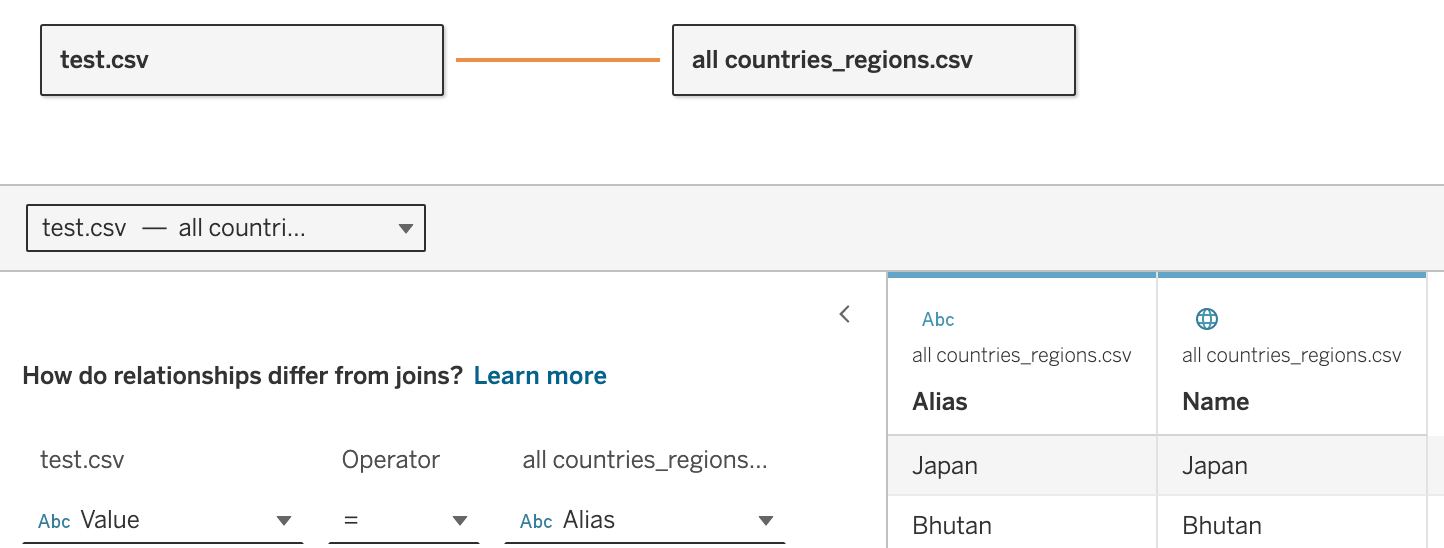Click the all countries_regions.csv label above Name

pyautogui.click(x=1291, y=355)
